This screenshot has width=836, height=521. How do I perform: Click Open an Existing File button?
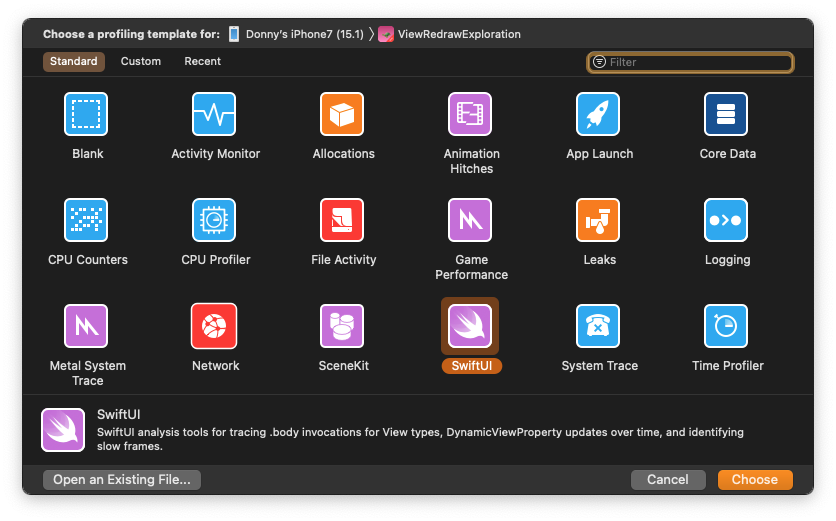122,479
